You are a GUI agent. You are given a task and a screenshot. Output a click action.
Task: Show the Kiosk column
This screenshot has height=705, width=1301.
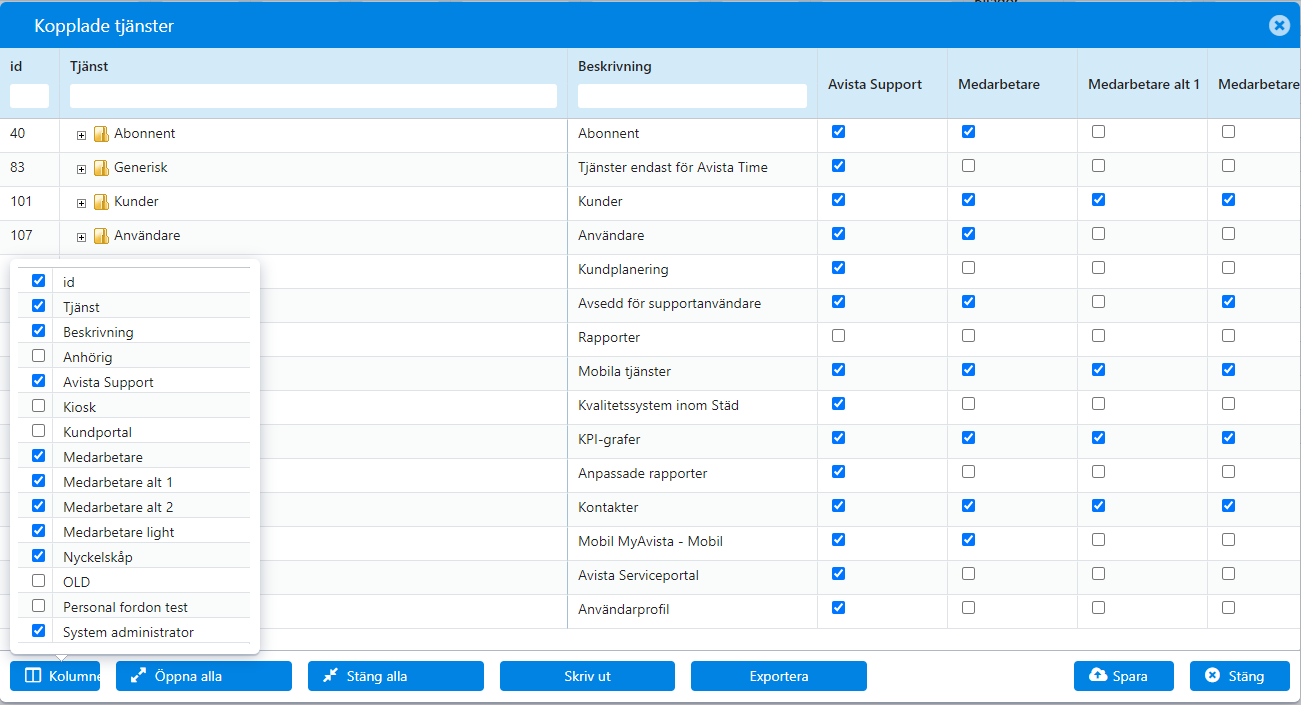[x=38, y=406]
